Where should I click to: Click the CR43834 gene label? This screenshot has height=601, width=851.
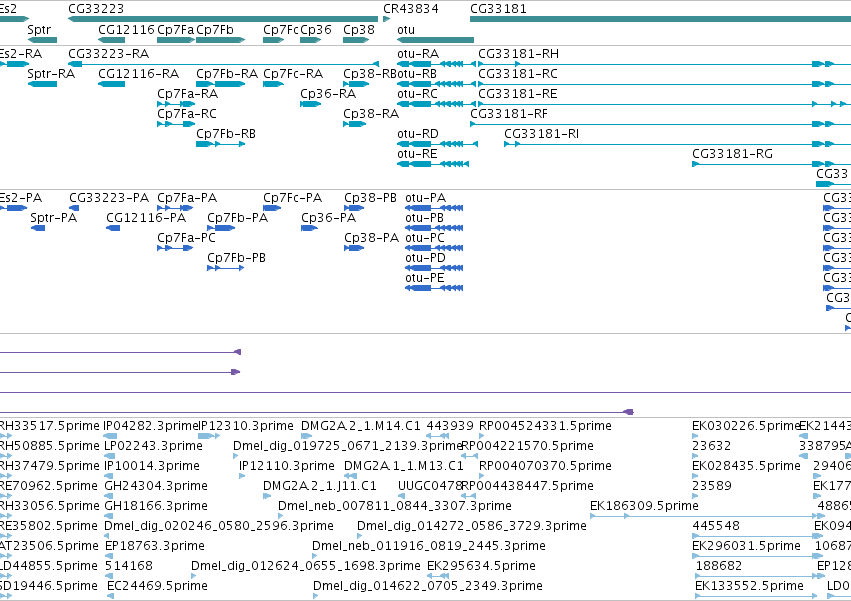[411, 9]
